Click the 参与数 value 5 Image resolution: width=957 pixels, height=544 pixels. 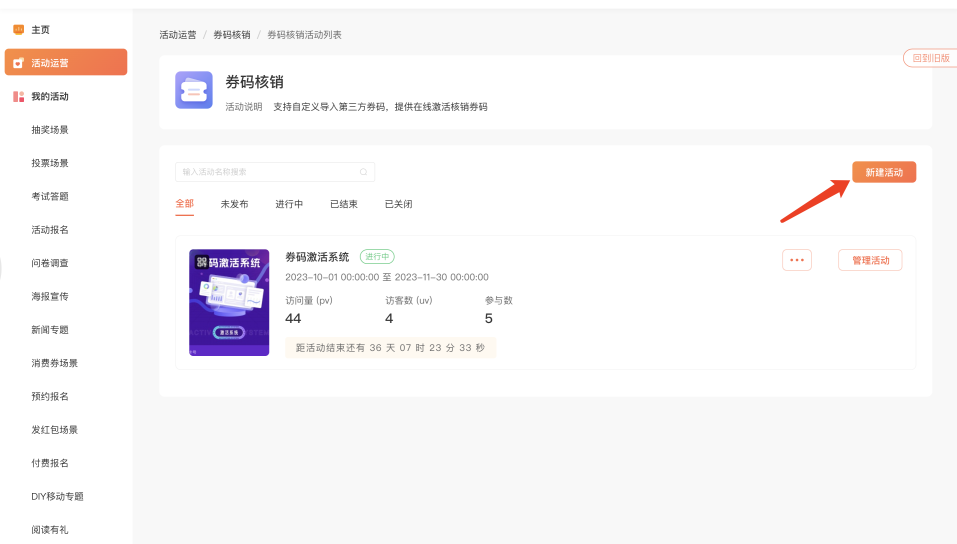(488, 318)
